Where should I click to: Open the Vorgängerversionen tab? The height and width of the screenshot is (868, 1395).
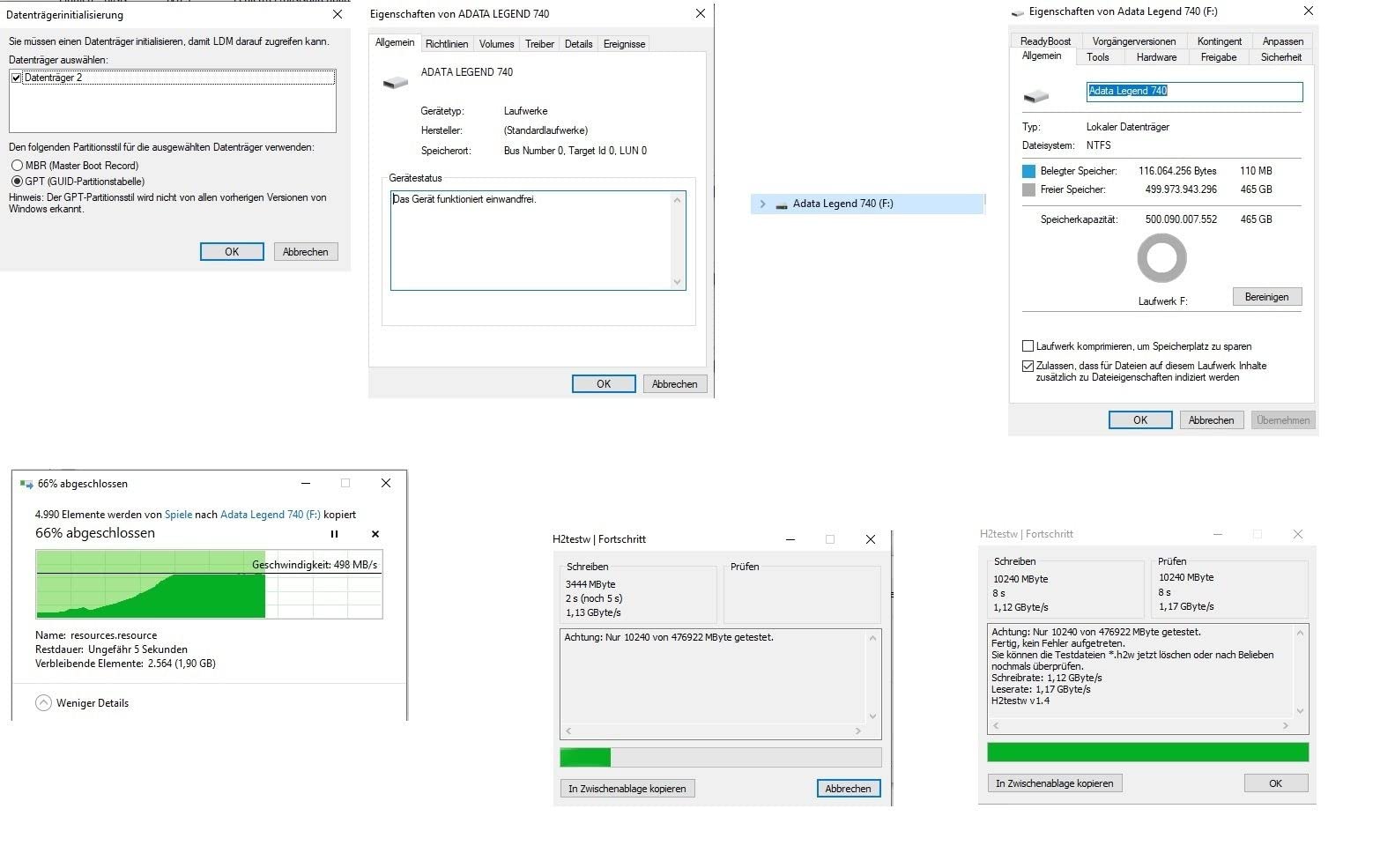click(1134, 41)
